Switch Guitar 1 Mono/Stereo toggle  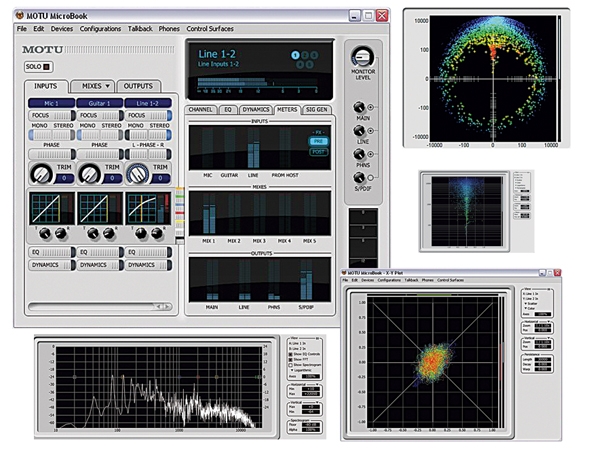100,135
